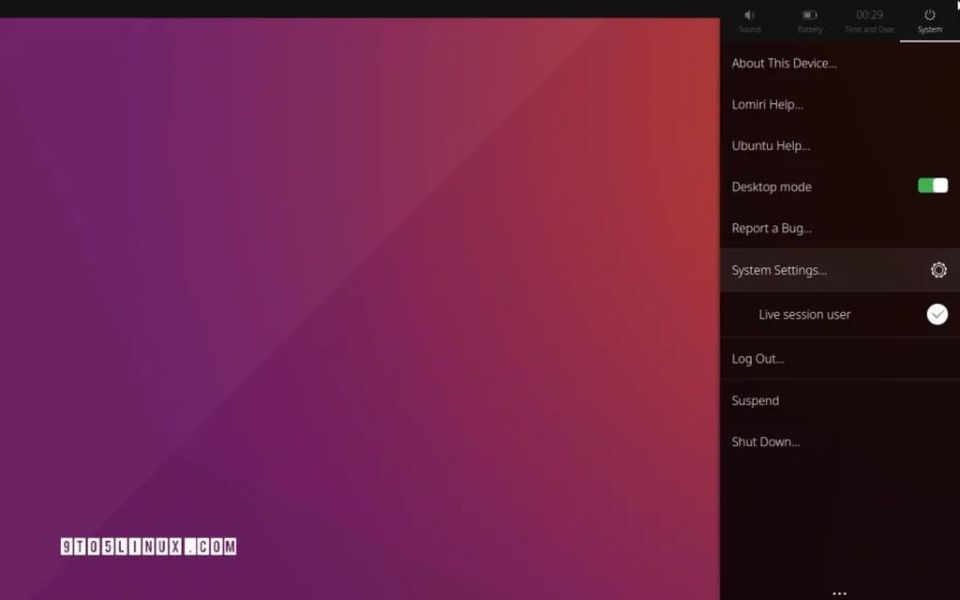Viewport: 960px width, 600px height.
Task: Expand the Time and Date panel
Action: 868,20
